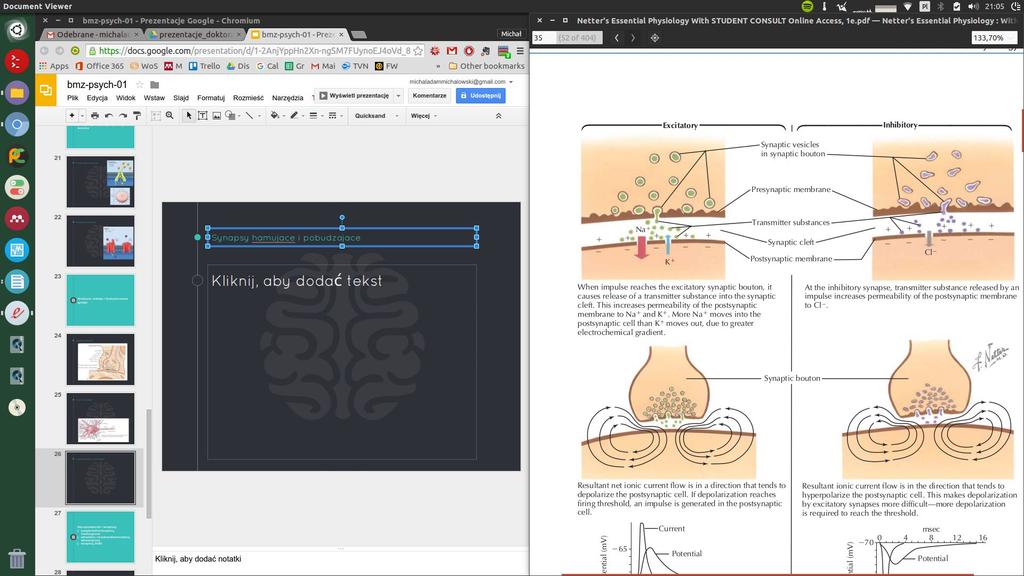Image resolution: width=1024 pixels, height=576 pixels.
Task: Select slide 27 thumbnail
Action: 101,537
